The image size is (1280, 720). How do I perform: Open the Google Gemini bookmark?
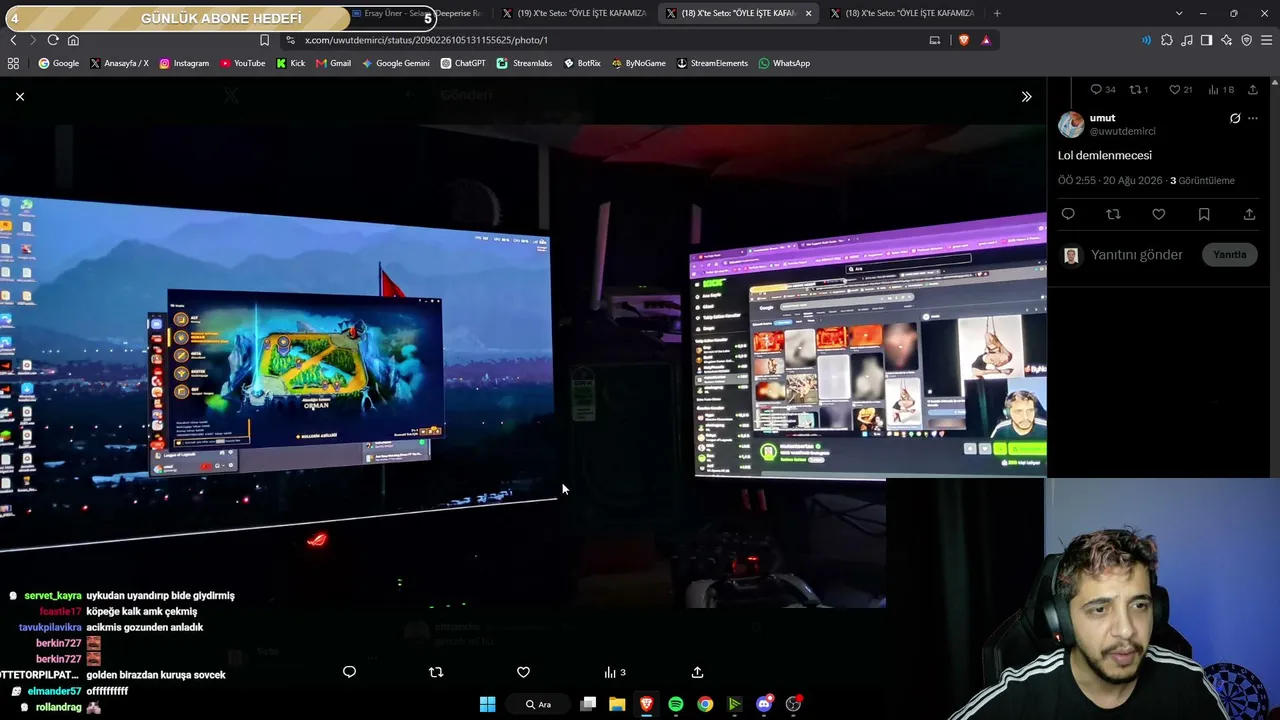coord(396,63)
